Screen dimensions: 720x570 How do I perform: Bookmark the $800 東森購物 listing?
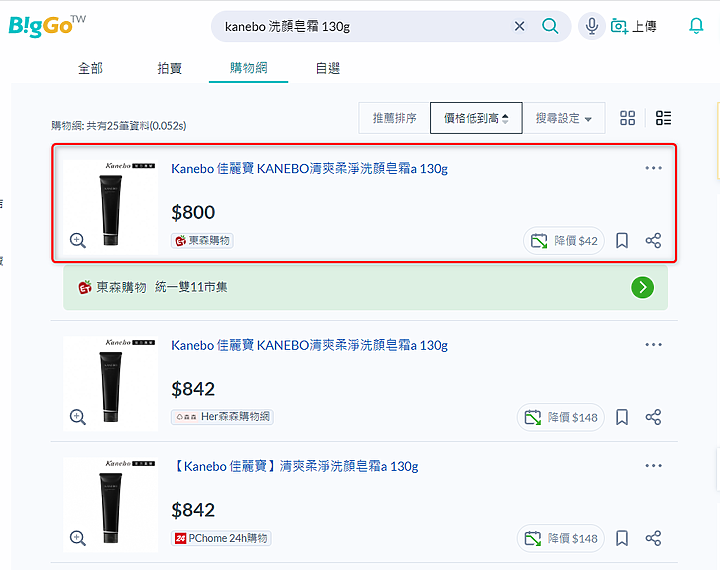tap(622, 240)
